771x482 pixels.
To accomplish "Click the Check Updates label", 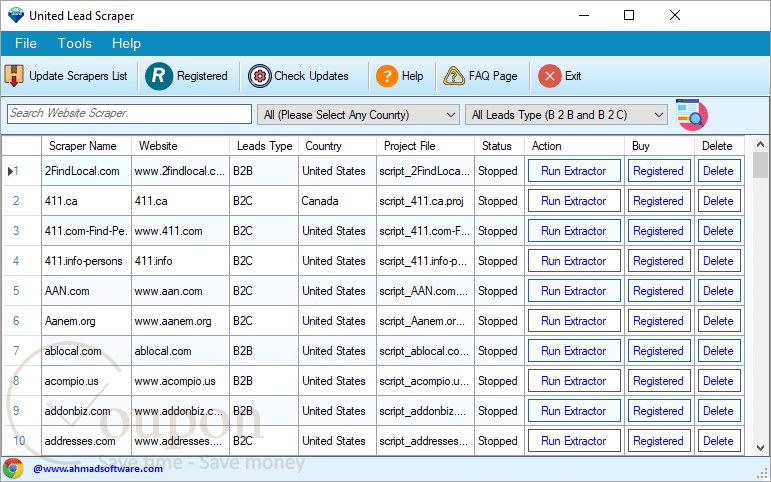I will pyautogui.click(x=311, y=76).
